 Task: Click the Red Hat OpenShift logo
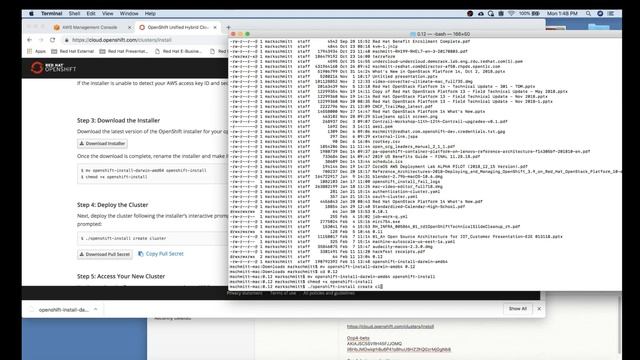(x=53, y=67)
